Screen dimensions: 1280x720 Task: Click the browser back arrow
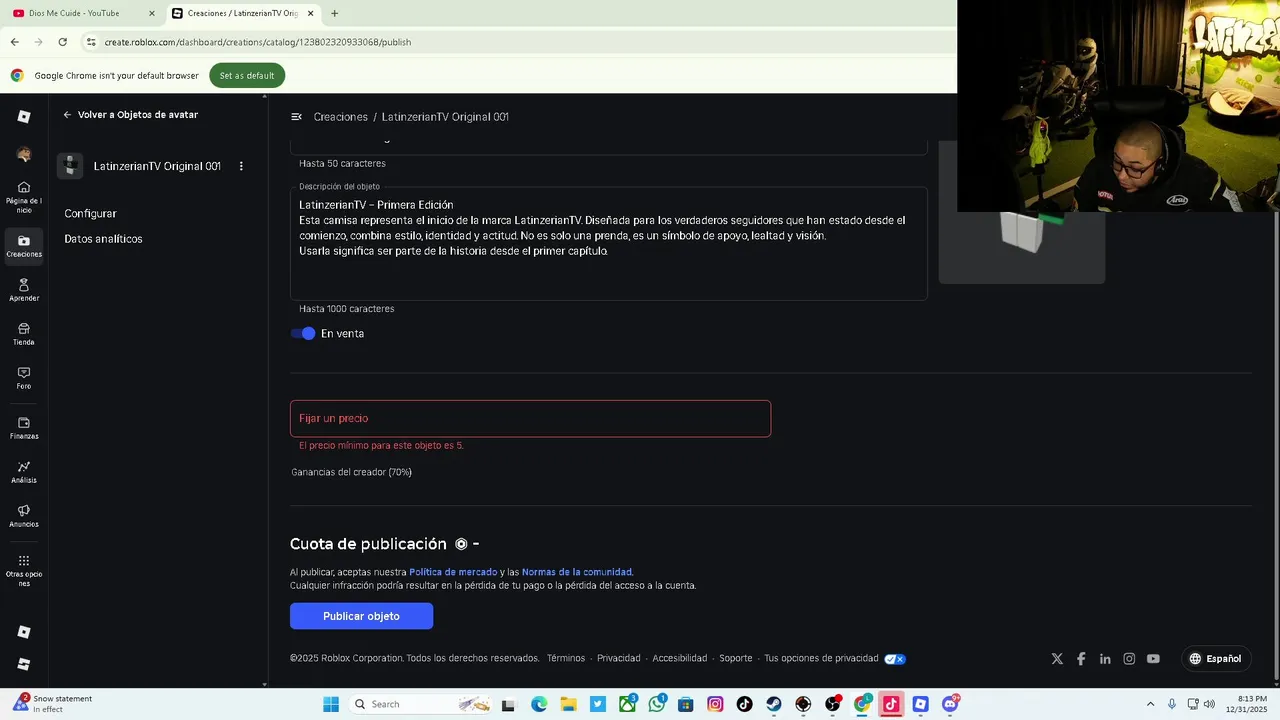tap(15, 42)
